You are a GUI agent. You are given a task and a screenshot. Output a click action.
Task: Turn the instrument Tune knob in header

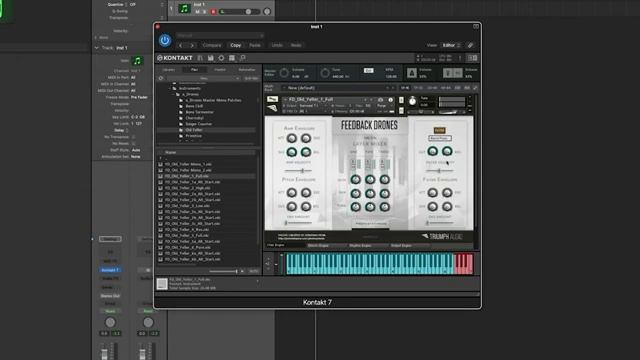click(x=412, y=102)
